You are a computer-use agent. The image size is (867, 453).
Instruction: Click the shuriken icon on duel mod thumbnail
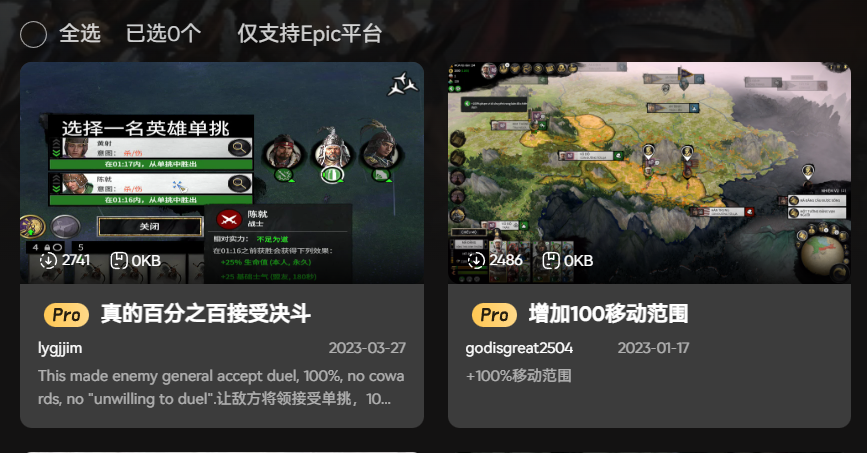click(403, 84)
